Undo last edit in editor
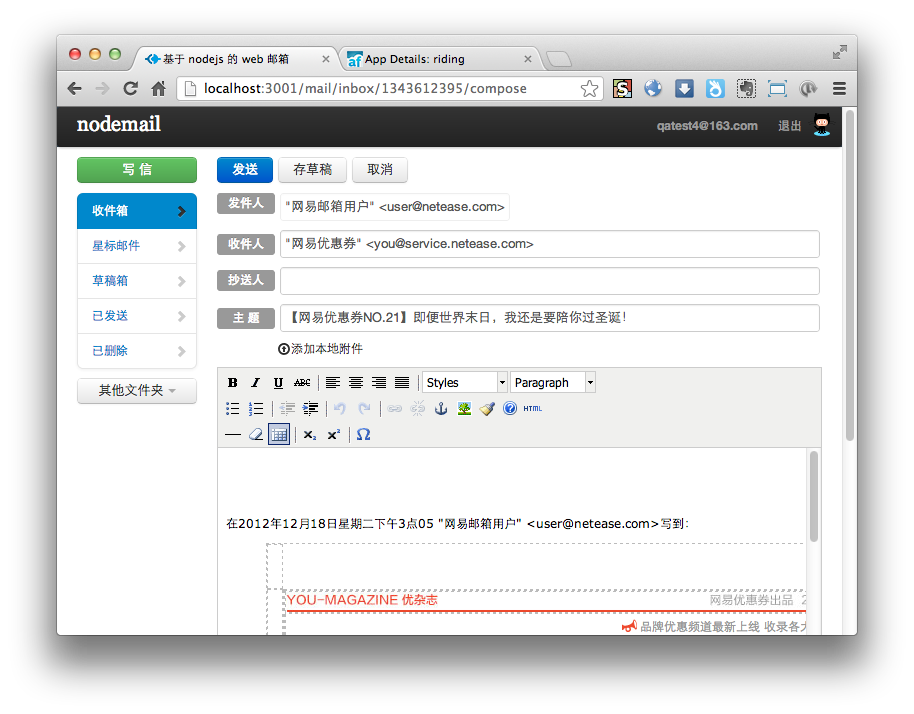The height and width of the screenshot is (714, 914). [x=340, y=409]
